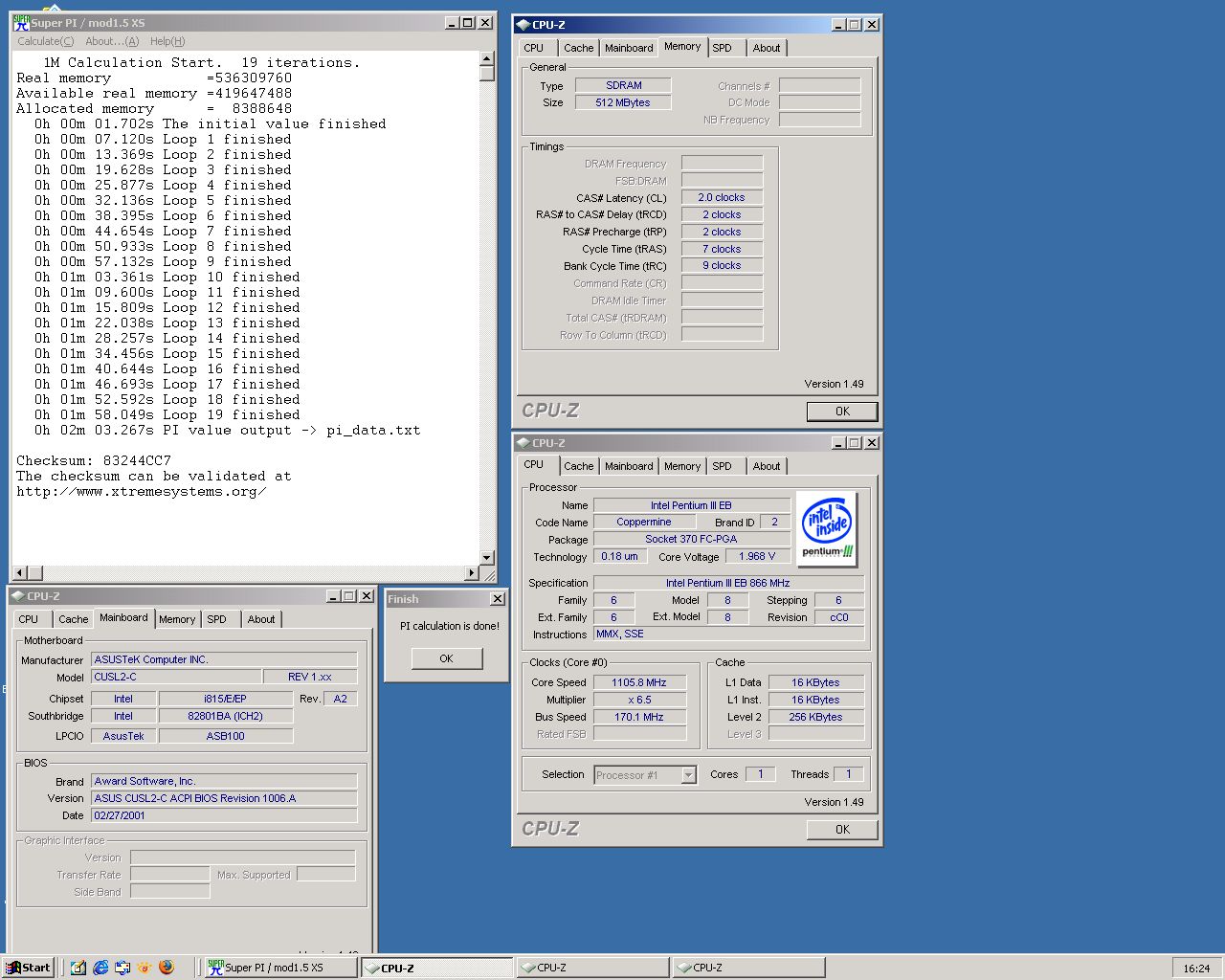Click the 512 MBytes memory size field

[x=623, y=102]
